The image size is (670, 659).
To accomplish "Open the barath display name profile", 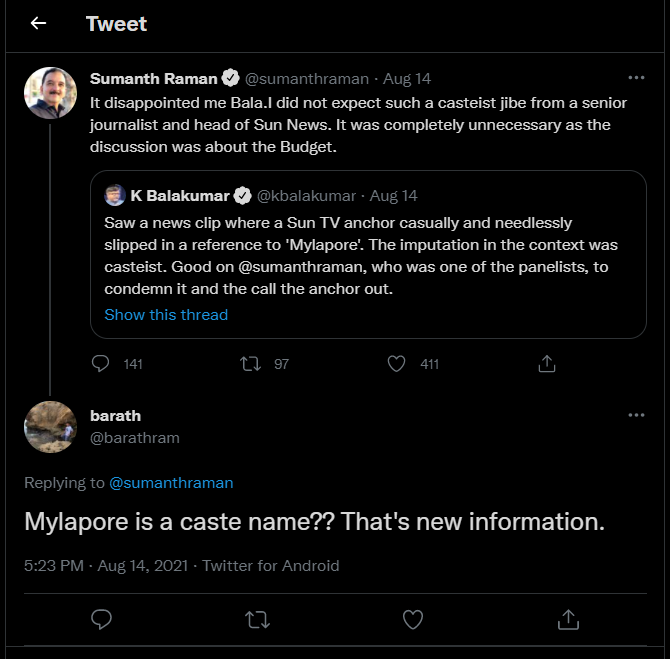I will point(115,416).
